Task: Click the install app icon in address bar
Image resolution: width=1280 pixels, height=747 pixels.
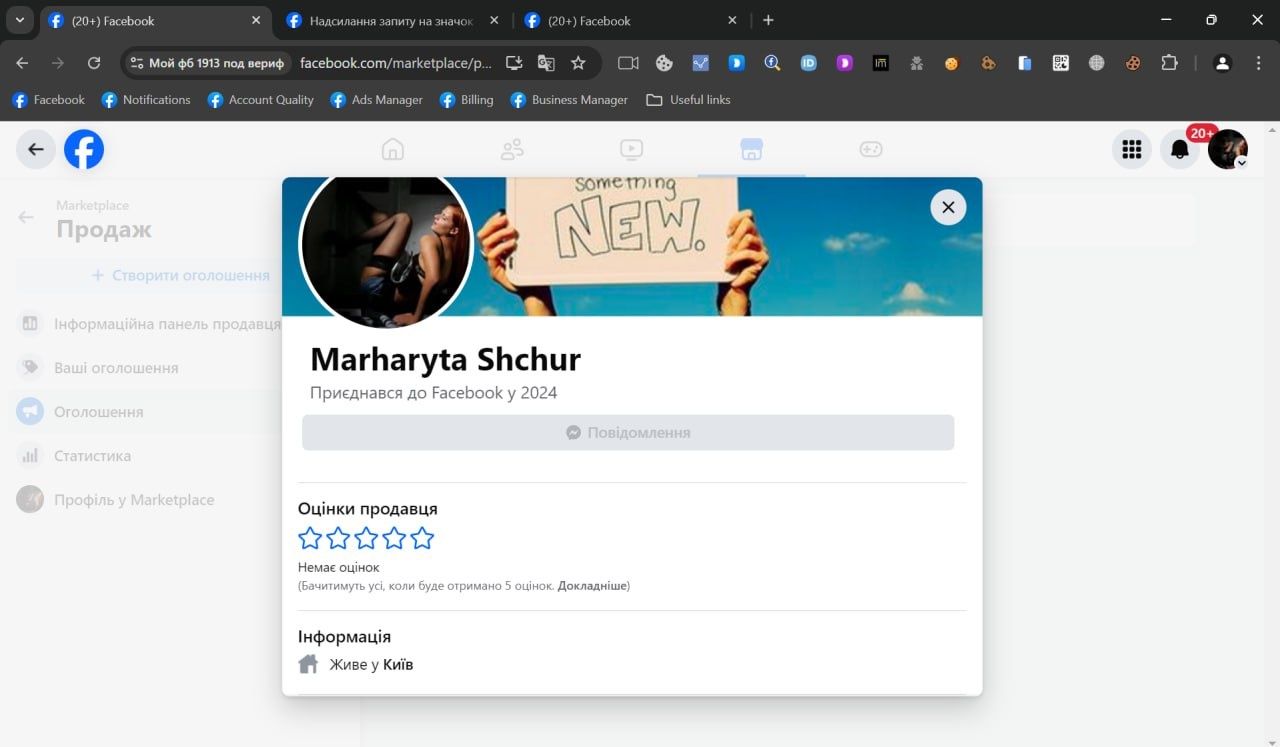Action: (514, 63)
